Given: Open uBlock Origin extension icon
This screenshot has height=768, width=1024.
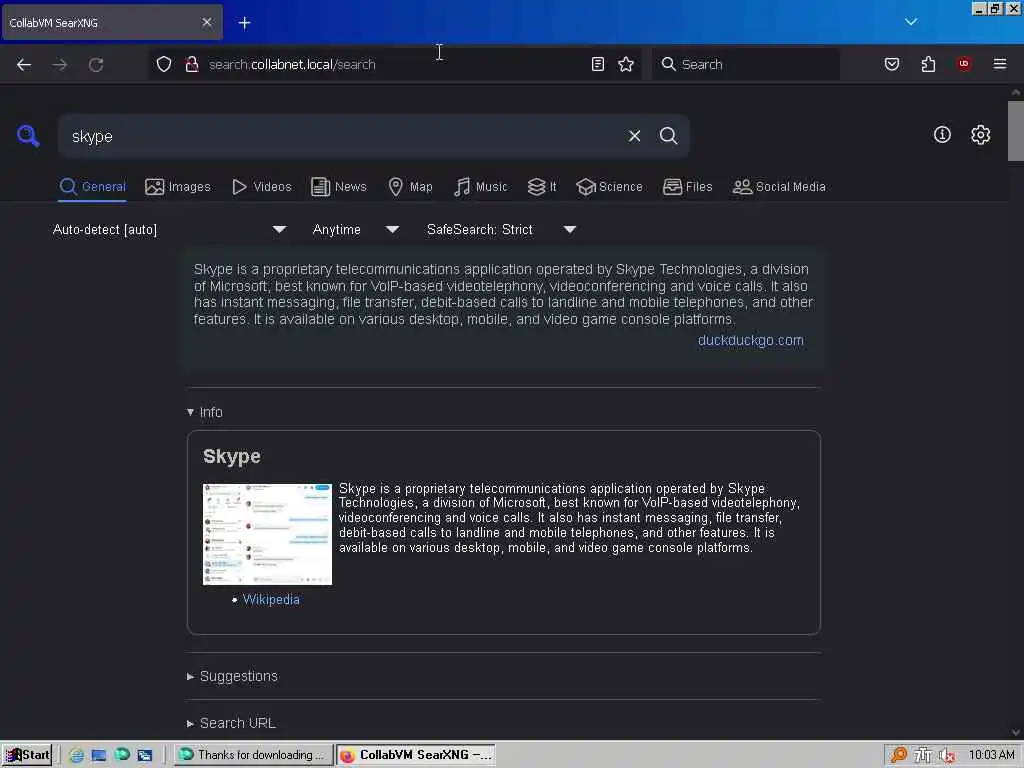Looking at the screenshot, I should (x=964, y=64).
